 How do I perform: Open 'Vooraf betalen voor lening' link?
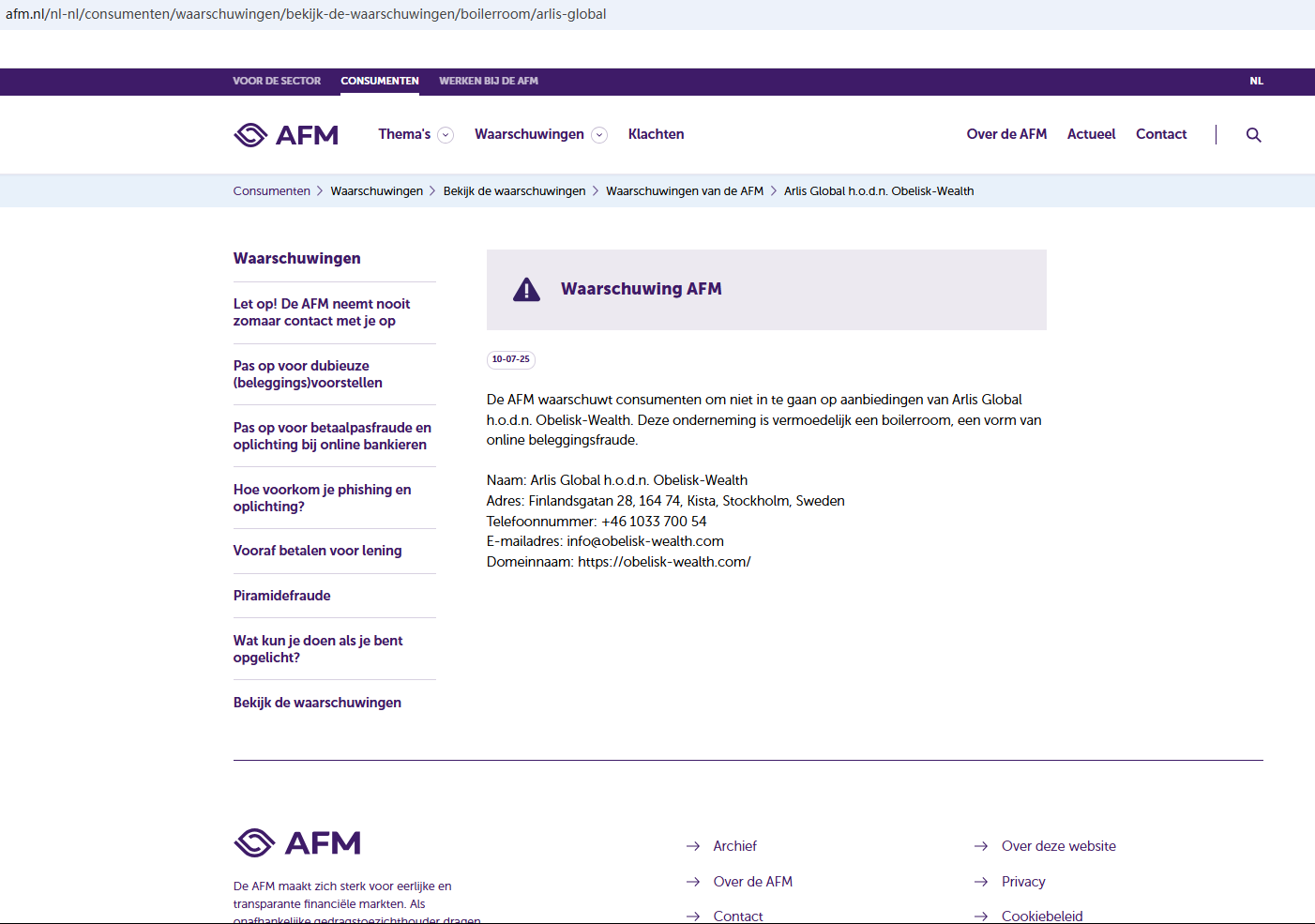click(318, 551)
